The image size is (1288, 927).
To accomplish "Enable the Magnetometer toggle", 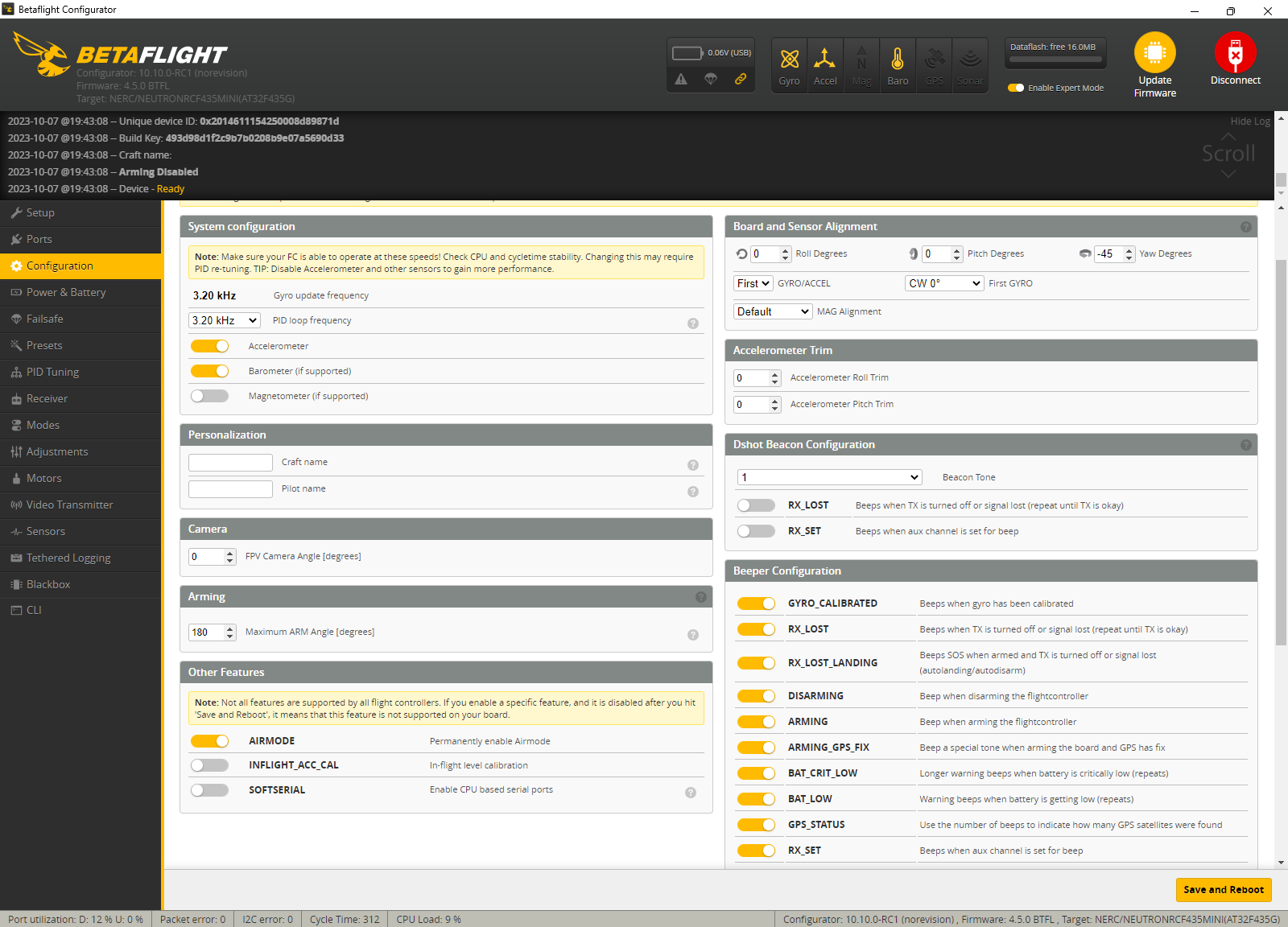I will (x=209, y=396).
